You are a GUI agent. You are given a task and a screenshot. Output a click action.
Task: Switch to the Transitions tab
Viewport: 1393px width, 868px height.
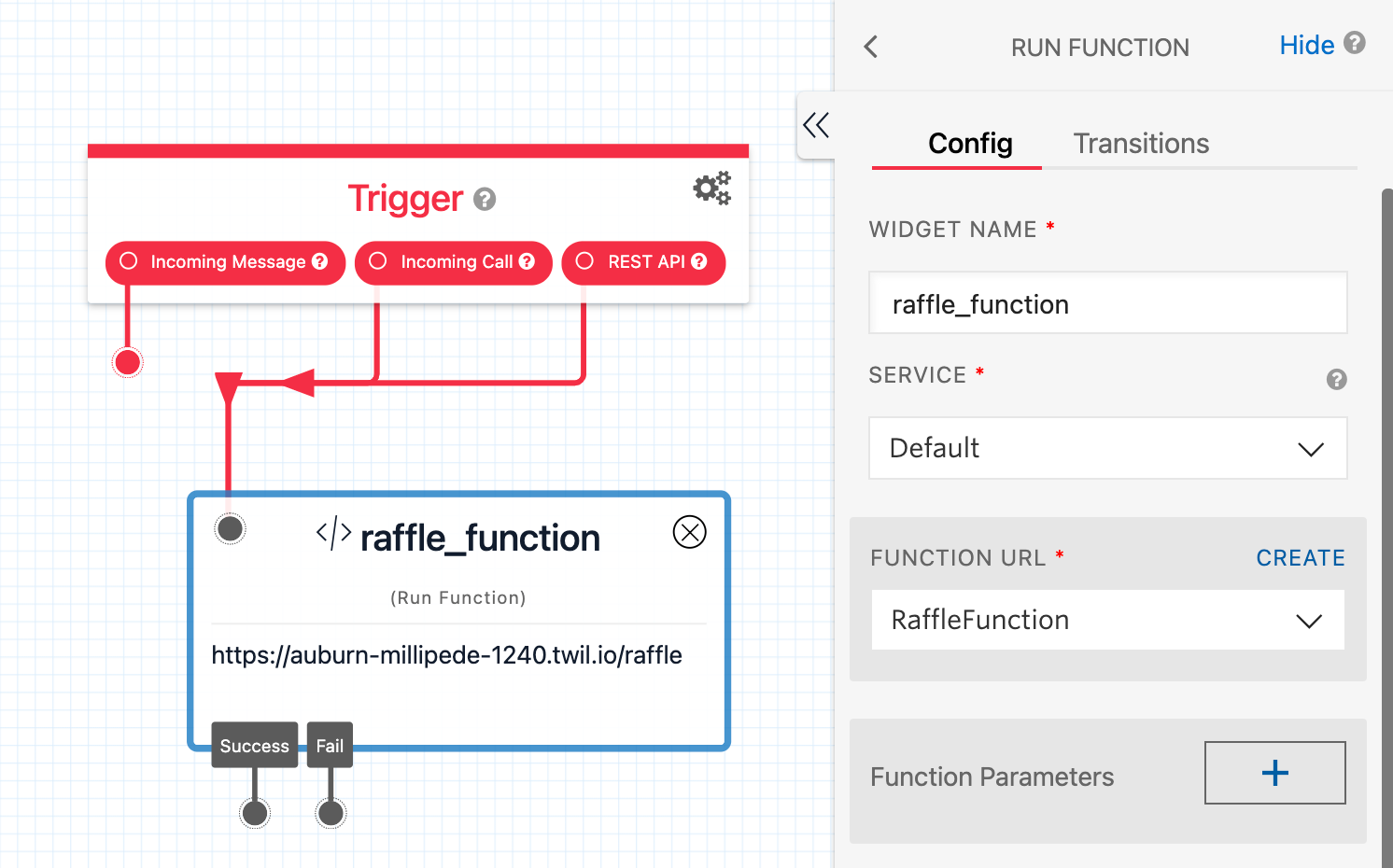coord(1141,144)
